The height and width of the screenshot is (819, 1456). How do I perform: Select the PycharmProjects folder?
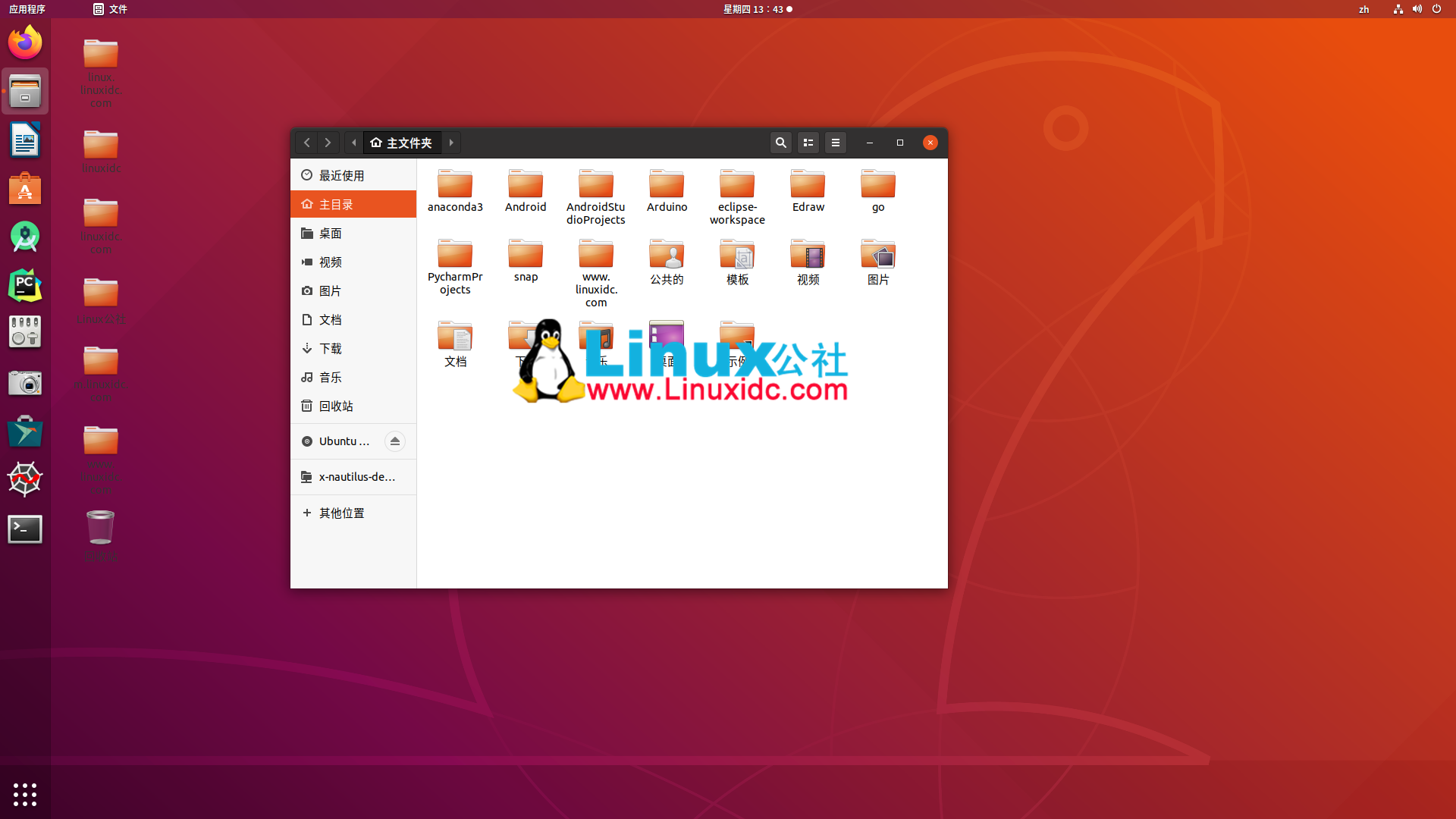(455, 267)
